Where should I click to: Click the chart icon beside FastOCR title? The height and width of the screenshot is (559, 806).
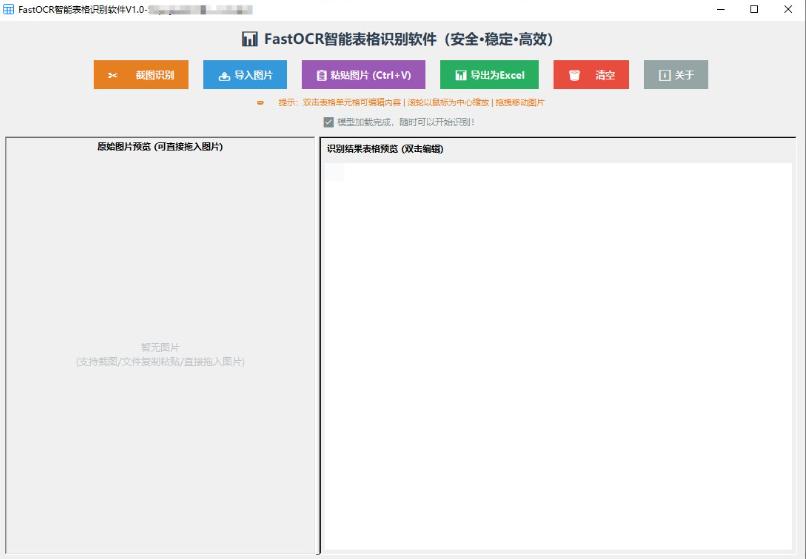[x=250, y=39]
